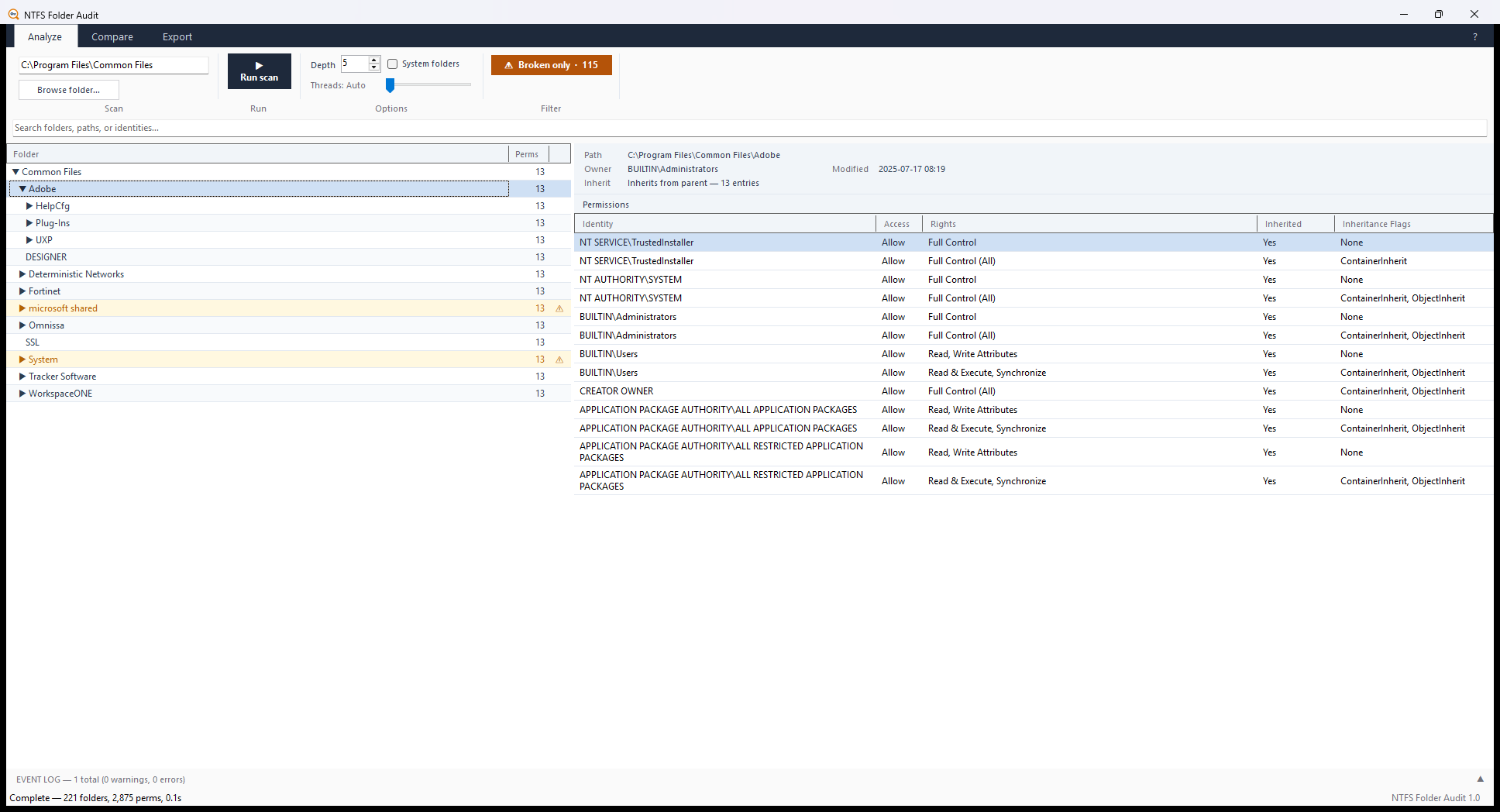Click 'Inherits from parent — 13 entries' text
Viewport: 1500px width, 812px height.
(x=693, y=183)
